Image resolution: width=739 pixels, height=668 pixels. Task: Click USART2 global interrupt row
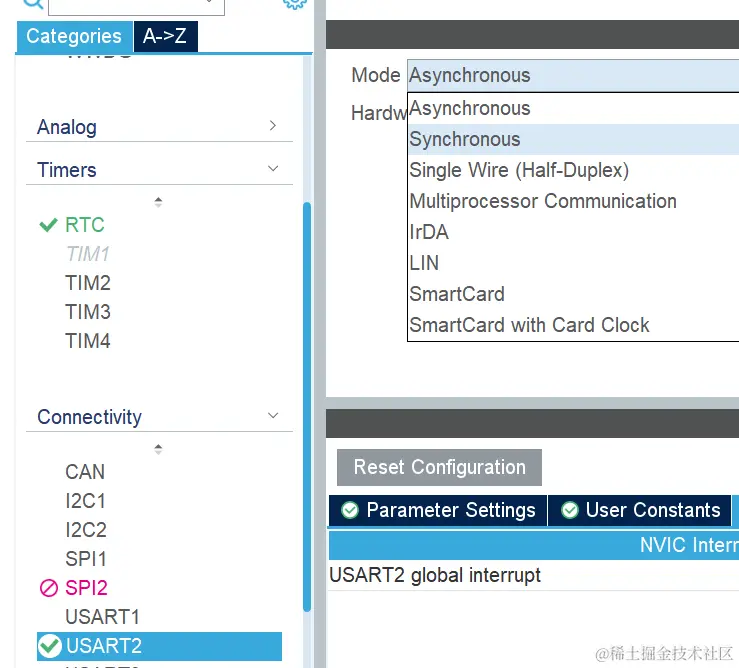[x=534, y=576]
